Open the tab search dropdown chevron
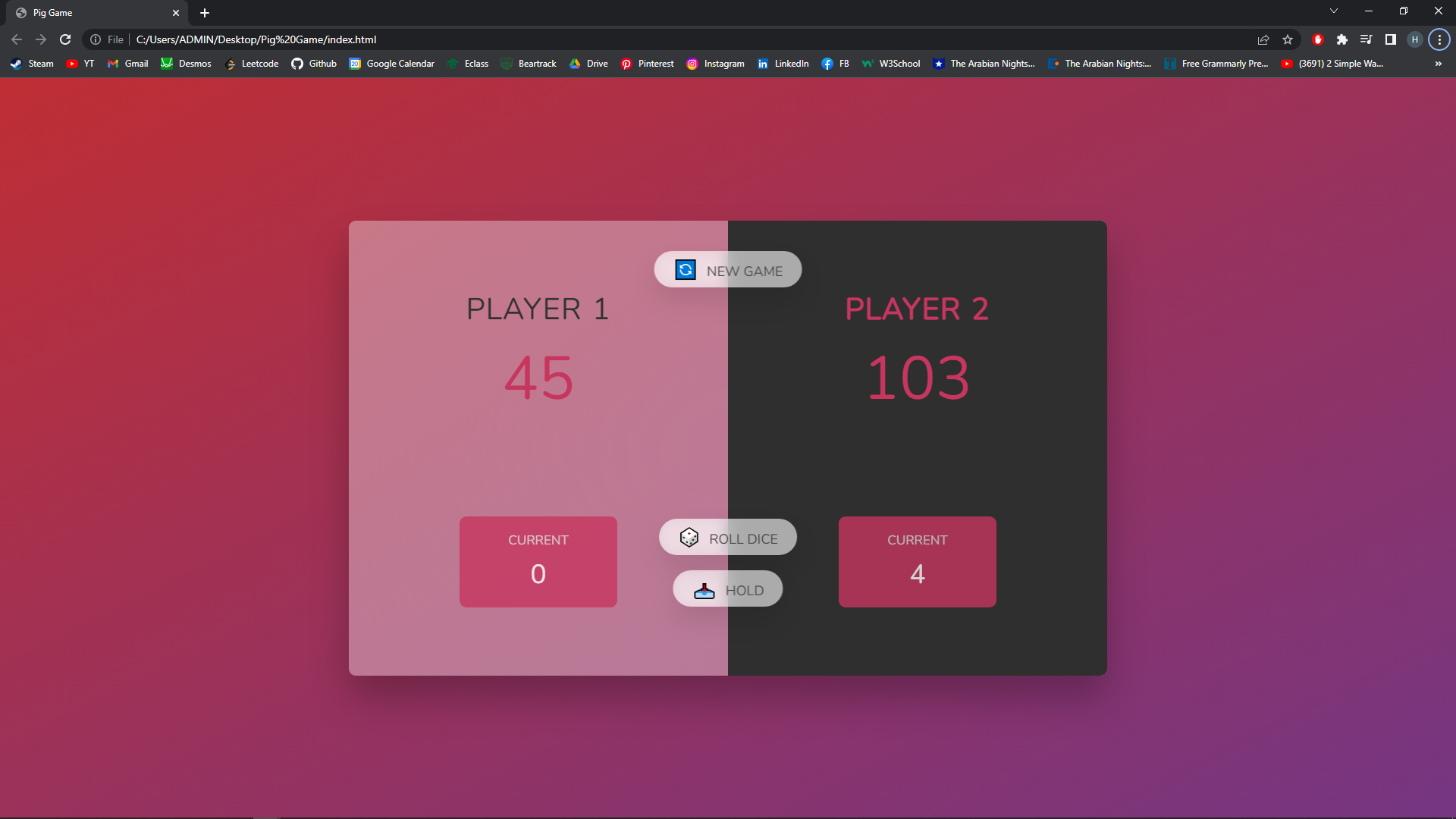This screenshot has height=819, width=1456. click(x=1334, y=11)
